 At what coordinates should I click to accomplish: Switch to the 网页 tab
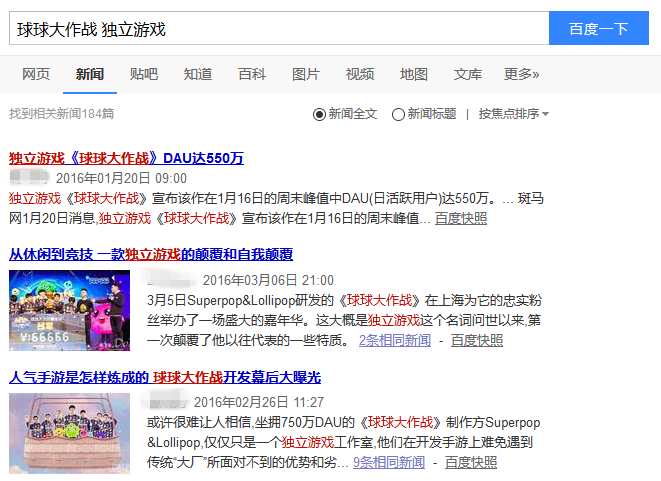pos(36,74)
